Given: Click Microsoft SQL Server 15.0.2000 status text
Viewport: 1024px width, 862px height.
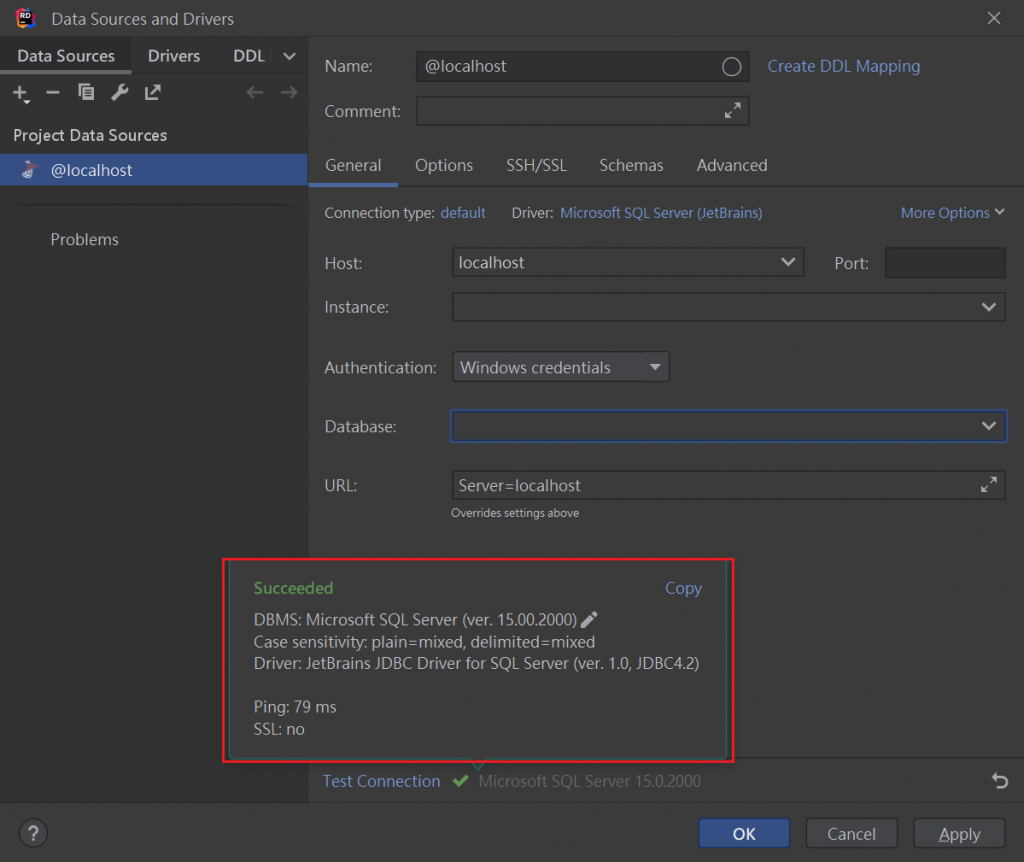Looking at the screenshot, I should tap(589, 781).
